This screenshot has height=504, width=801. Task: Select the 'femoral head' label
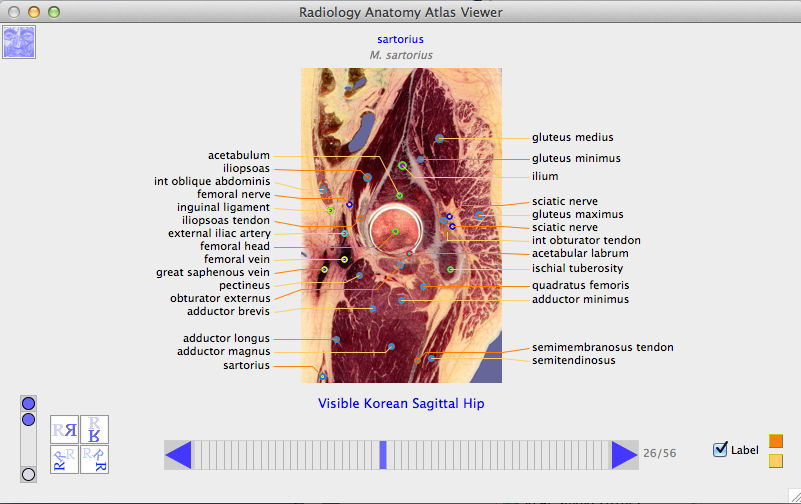point(235,247)
